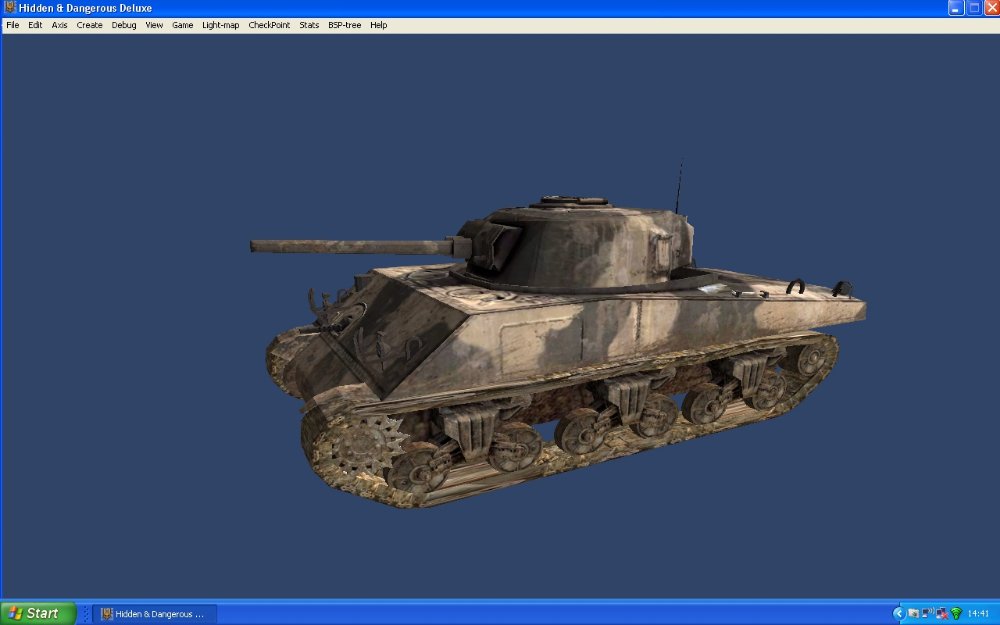Expand hidden system tray icons arrow
The height and width of the screenshot is (625, 1000).
point(899,614)
